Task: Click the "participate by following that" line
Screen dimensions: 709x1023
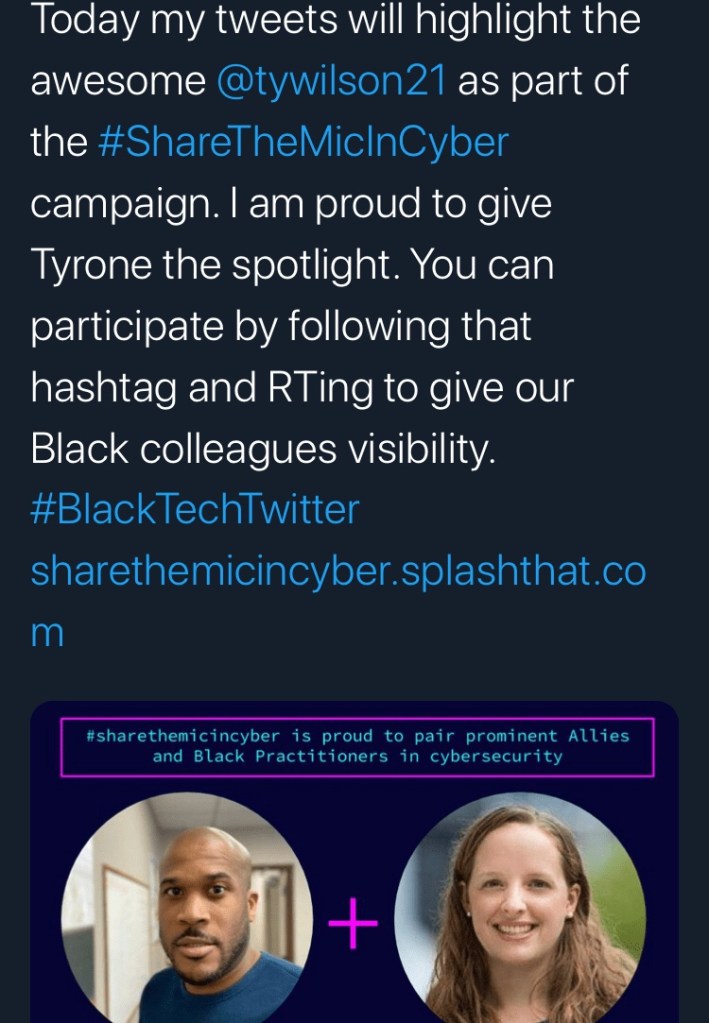Action: click(281, 326)
